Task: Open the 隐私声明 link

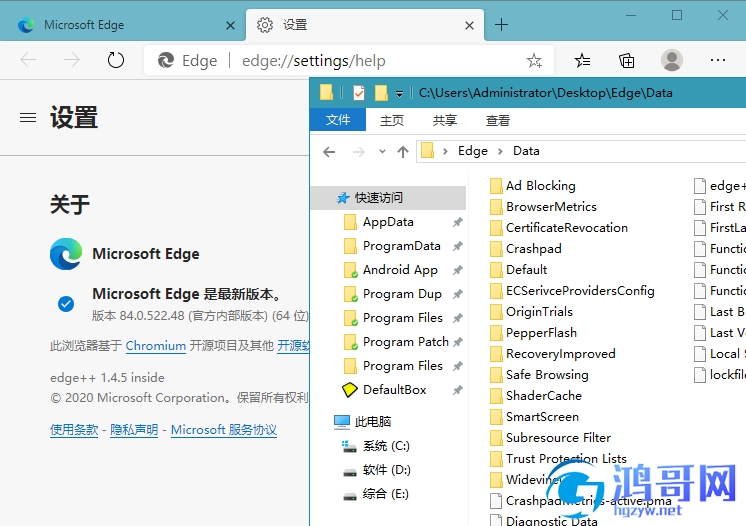Action: pyautogui.click(x=134, y=430)
